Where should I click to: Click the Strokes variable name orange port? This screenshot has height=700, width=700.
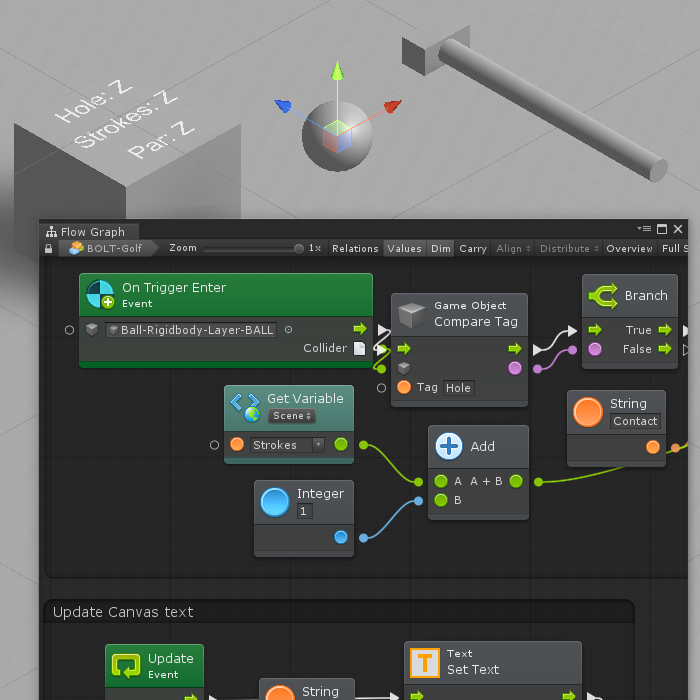pos(237,444)
